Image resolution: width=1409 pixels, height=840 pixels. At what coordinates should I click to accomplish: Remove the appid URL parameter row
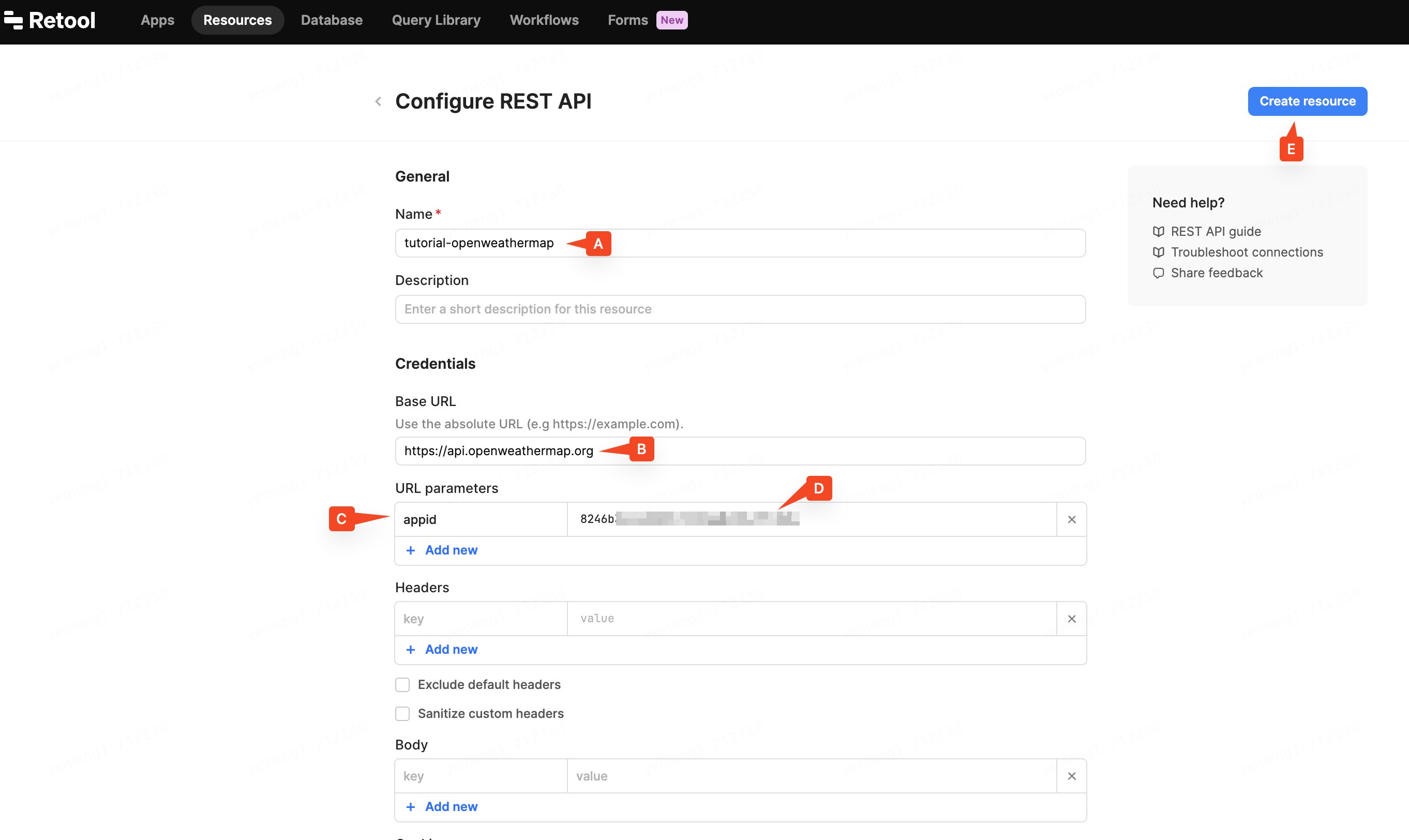1071,519
